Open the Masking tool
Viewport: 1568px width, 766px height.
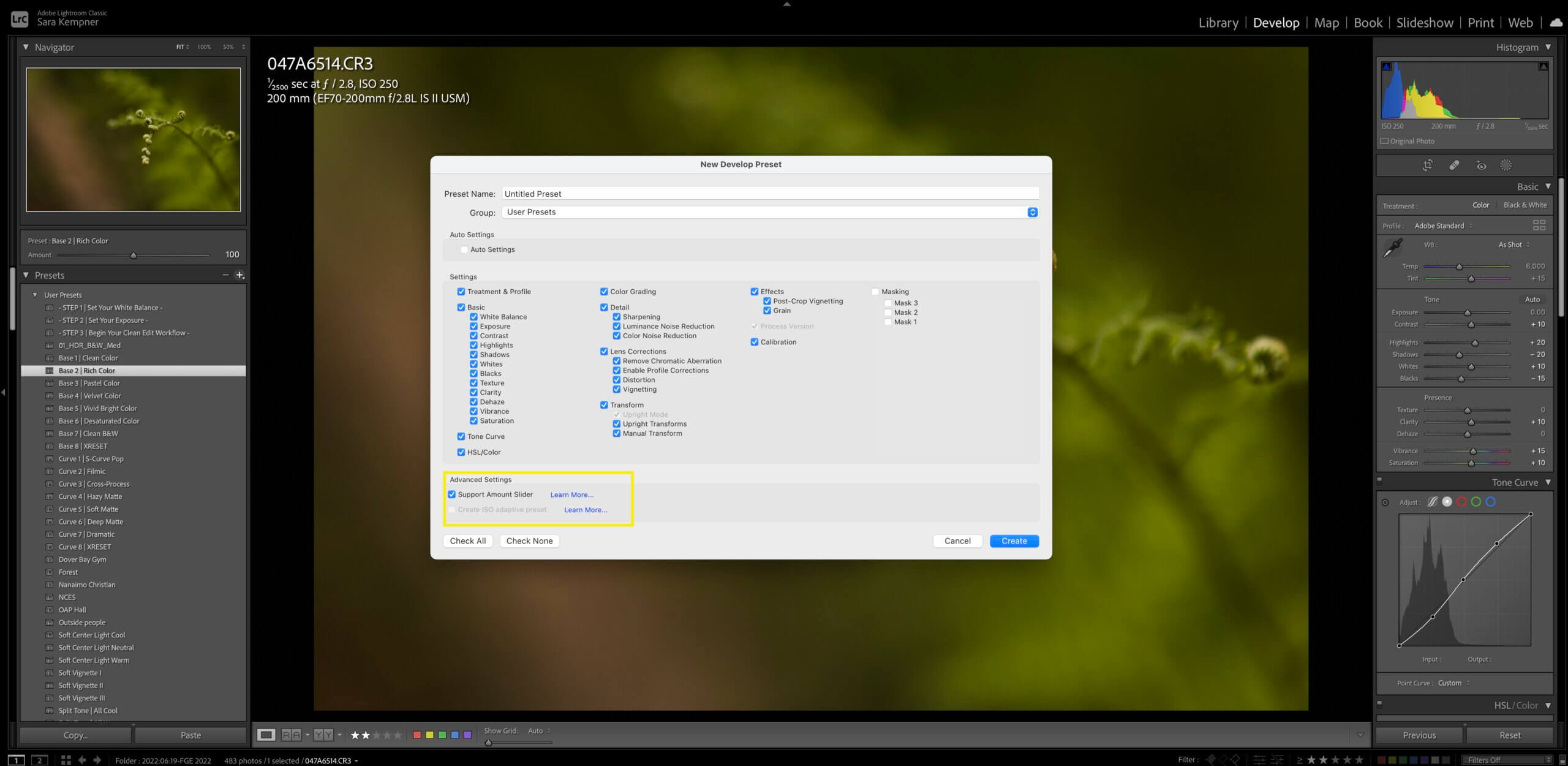click(x=1506, y=165)
